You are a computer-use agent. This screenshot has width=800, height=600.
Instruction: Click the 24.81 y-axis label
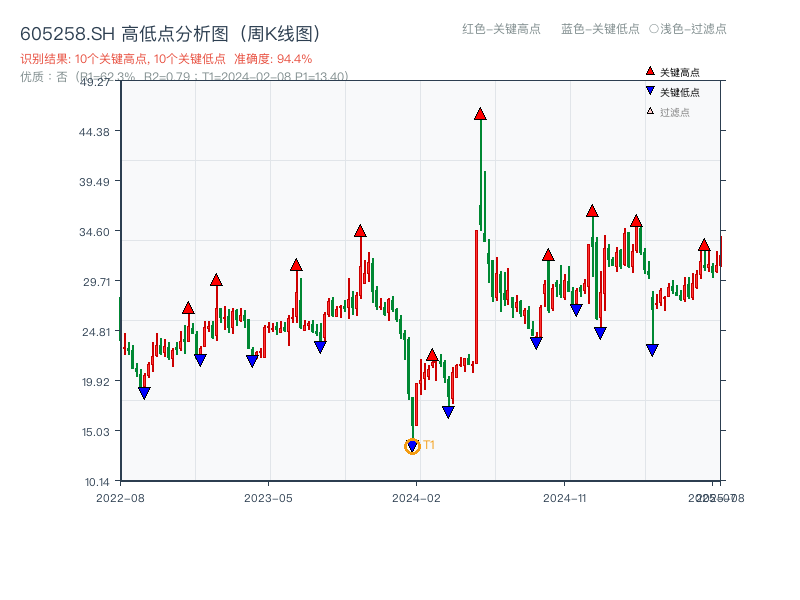coord(96,332)
